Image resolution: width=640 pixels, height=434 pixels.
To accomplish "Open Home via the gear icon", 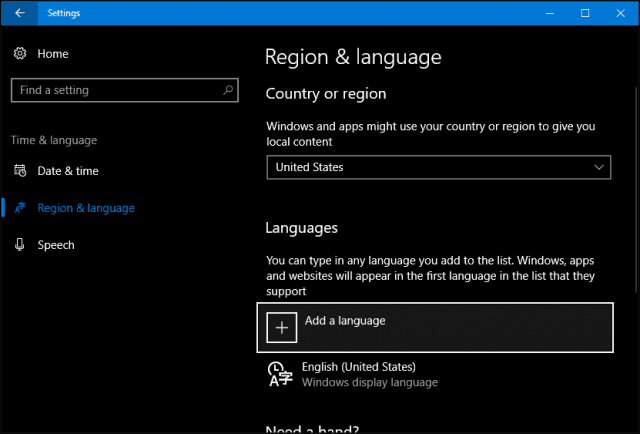I will coord(20,53).
